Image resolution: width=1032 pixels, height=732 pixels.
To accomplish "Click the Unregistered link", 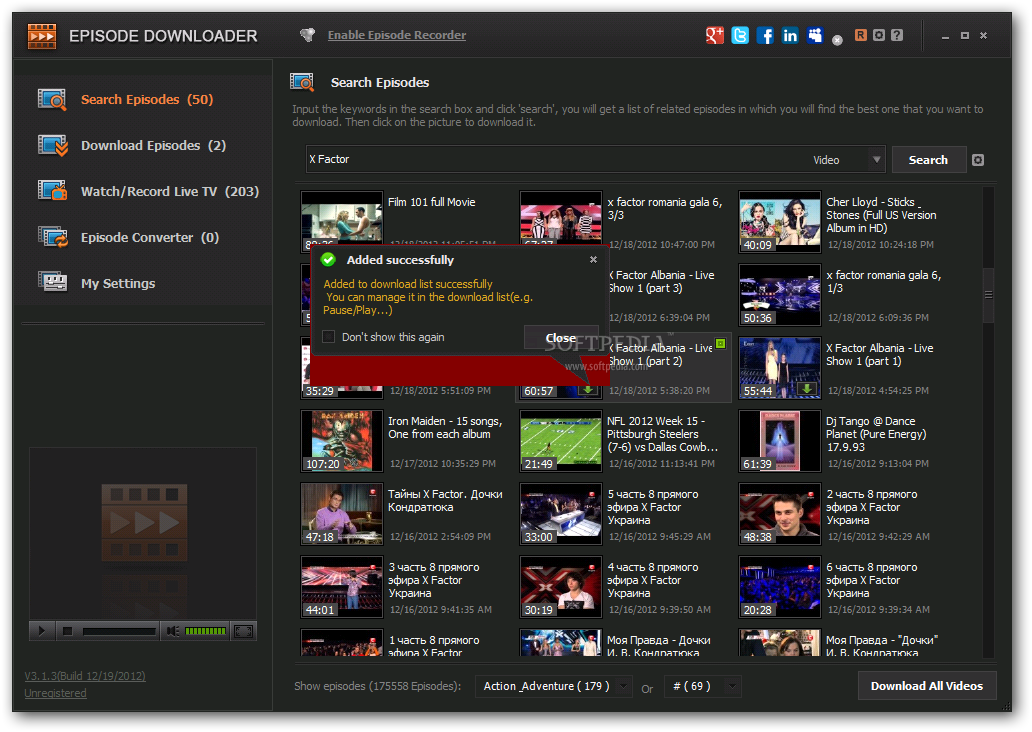I will point(55,693).
